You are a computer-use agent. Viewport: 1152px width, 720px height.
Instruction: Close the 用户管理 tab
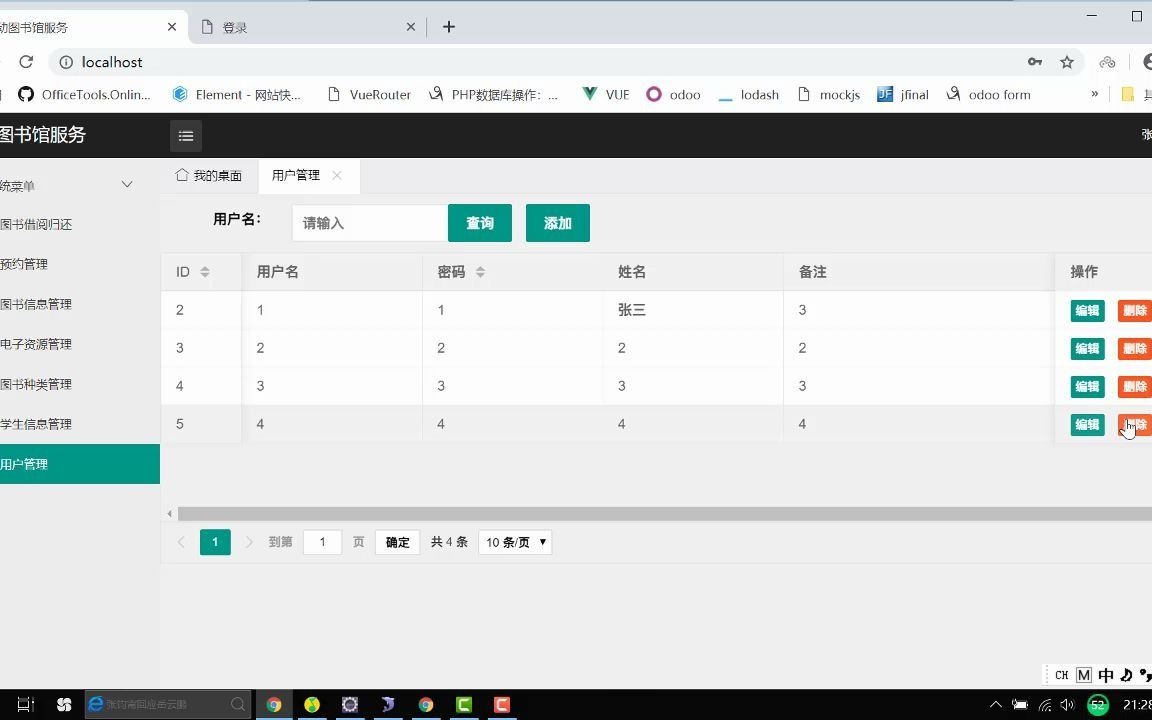(337, 175)
